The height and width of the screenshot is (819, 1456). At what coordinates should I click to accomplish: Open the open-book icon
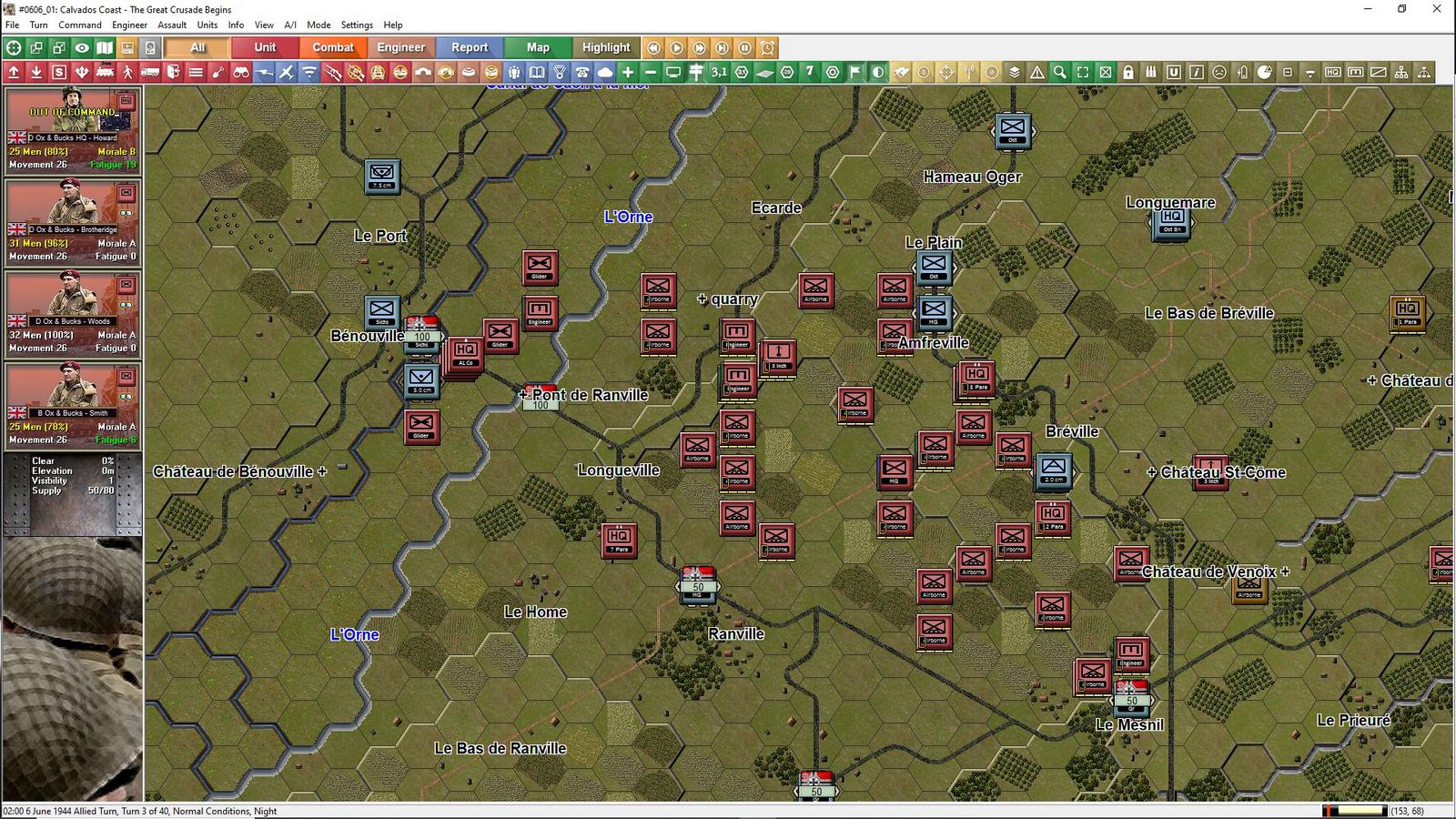pos(537,72)
